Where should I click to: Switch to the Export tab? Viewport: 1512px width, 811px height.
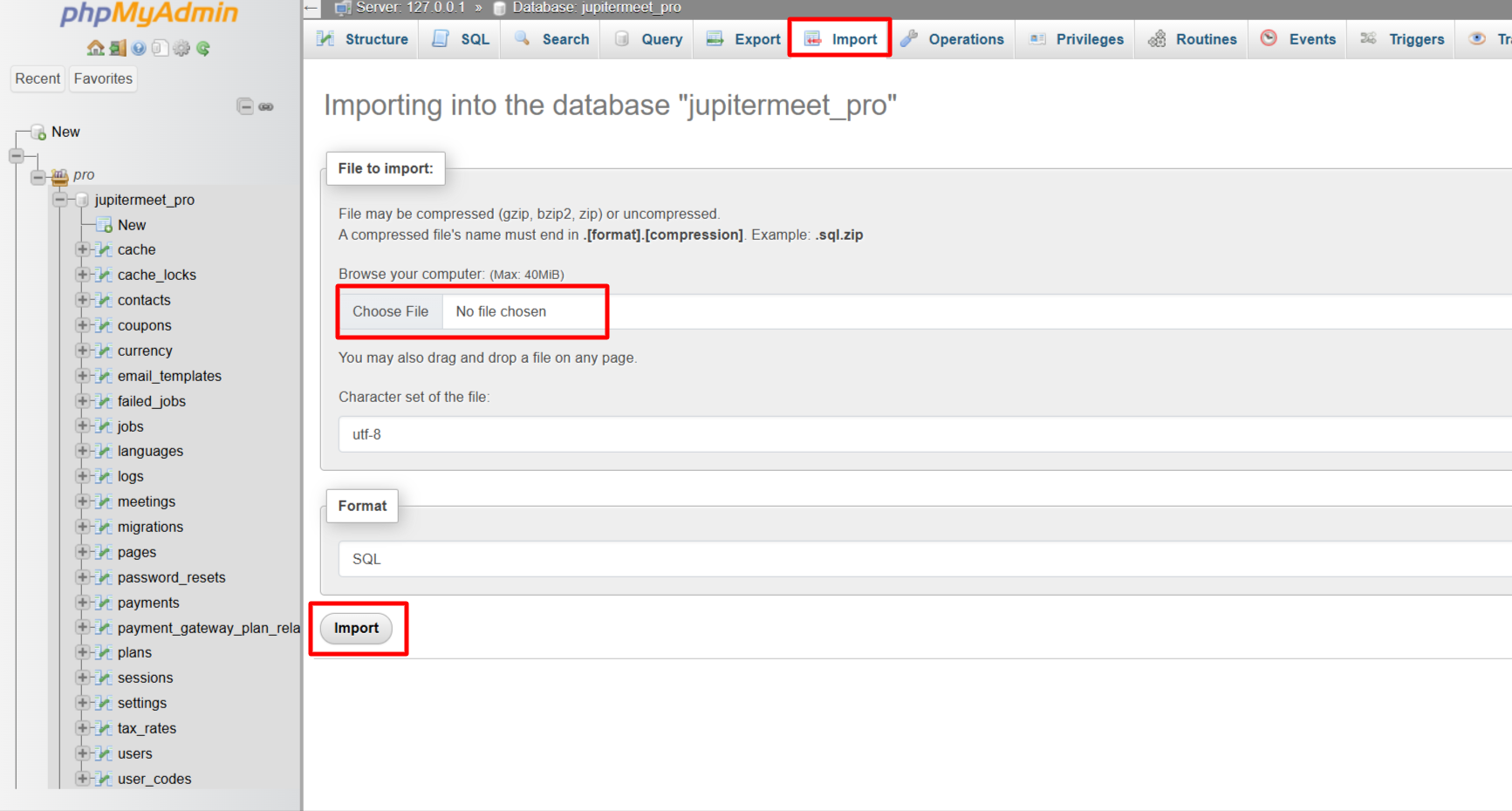coord(743,39)
